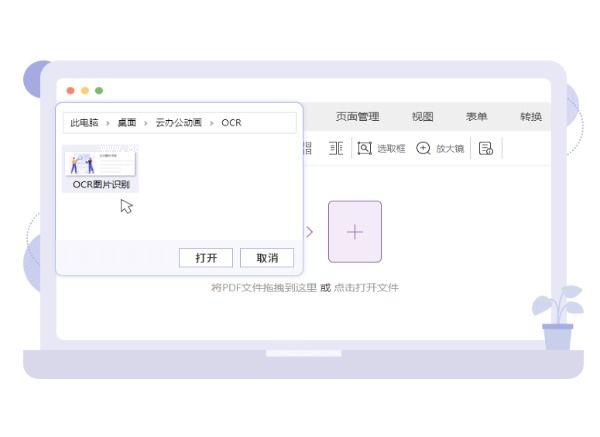
Task: Select the OCR图片识别 file thumbnail
Action: point(100,167)
